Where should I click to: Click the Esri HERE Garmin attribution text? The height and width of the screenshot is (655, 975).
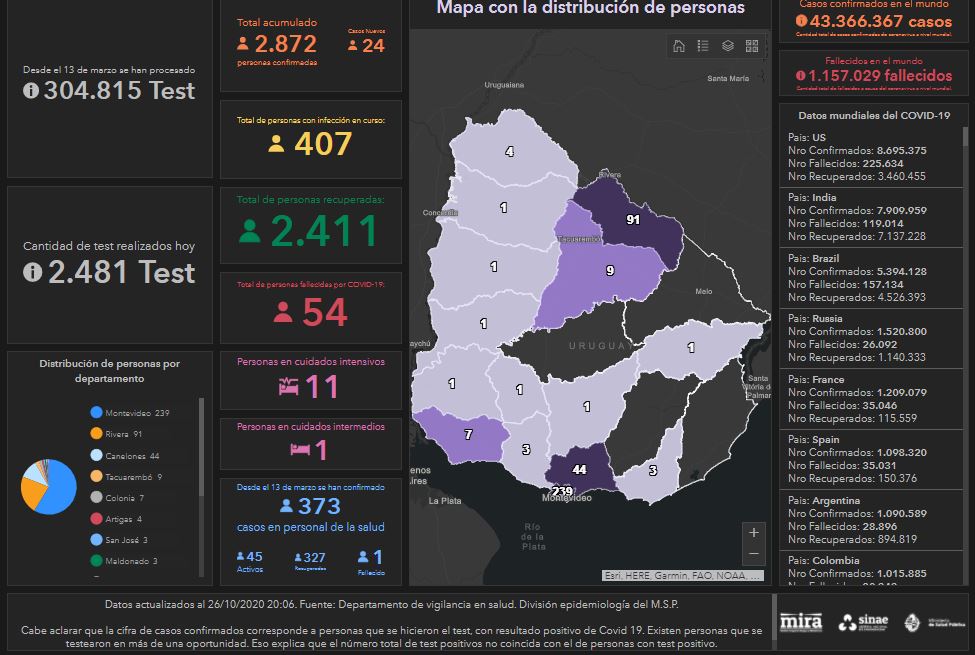point(683,576)
